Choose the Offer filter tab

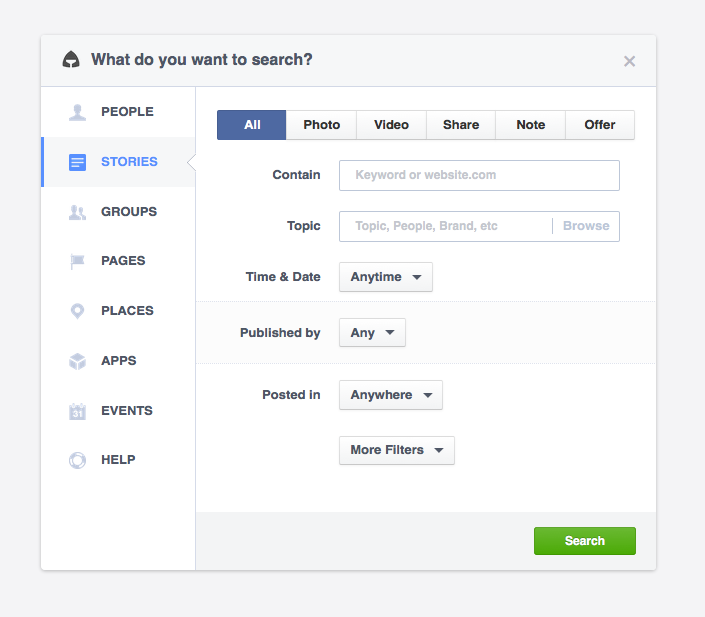tap(600, 125)
